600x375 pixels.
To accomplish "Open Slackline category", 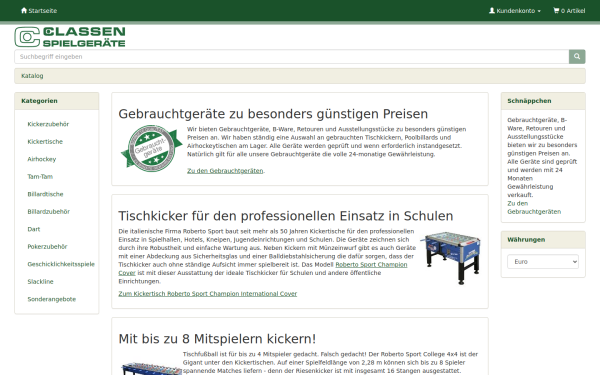I will pyautogui.click(x=41, y=282).
